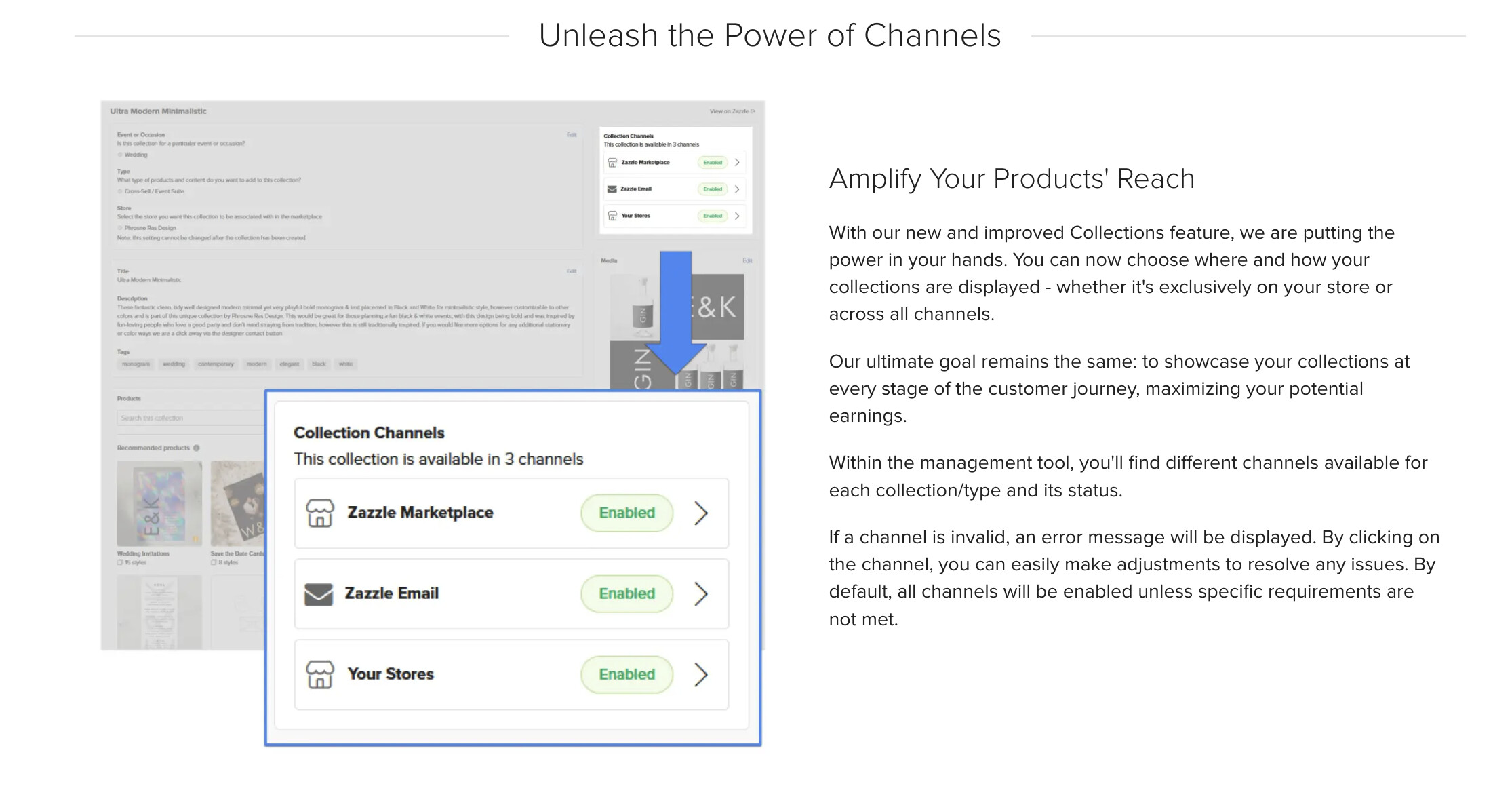Click the info icon next to Recommended products
The height and width of the screenshot is (799, 1512).
tap(197, 448)
